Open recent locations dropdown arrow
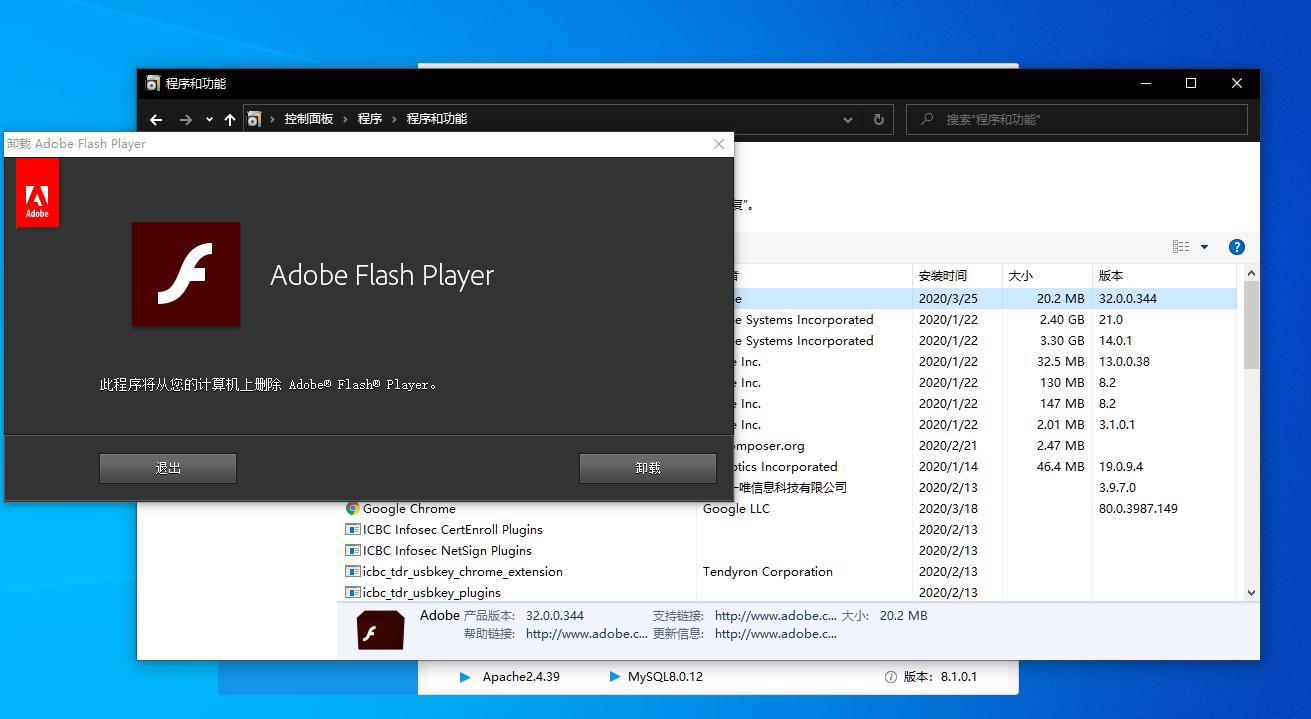The image size is (1311, 719). pos(209,120)
